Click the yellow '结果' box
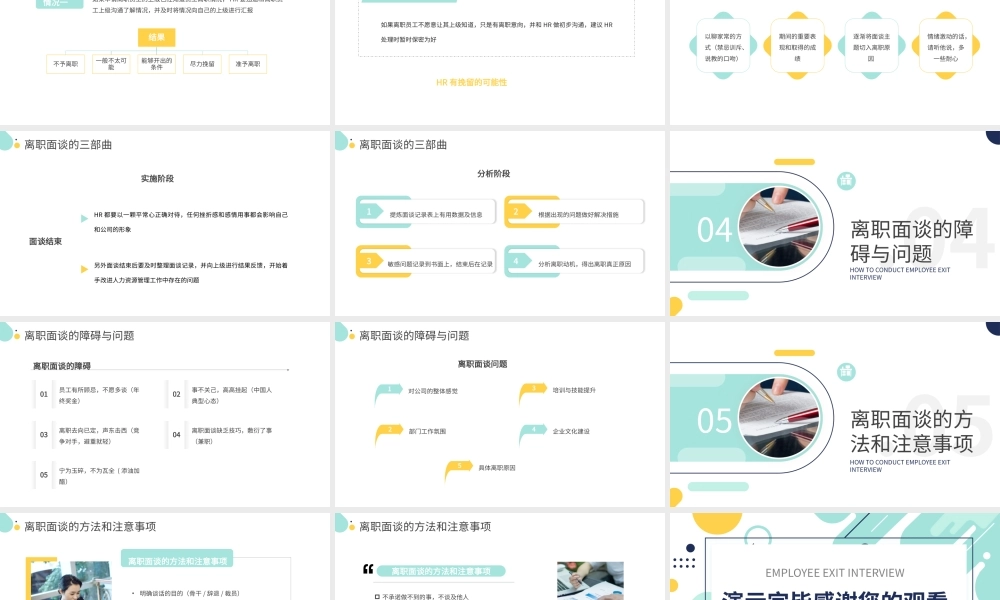Image resolution: width=1000 pixels, height=600 pixels. pos(156,37)
